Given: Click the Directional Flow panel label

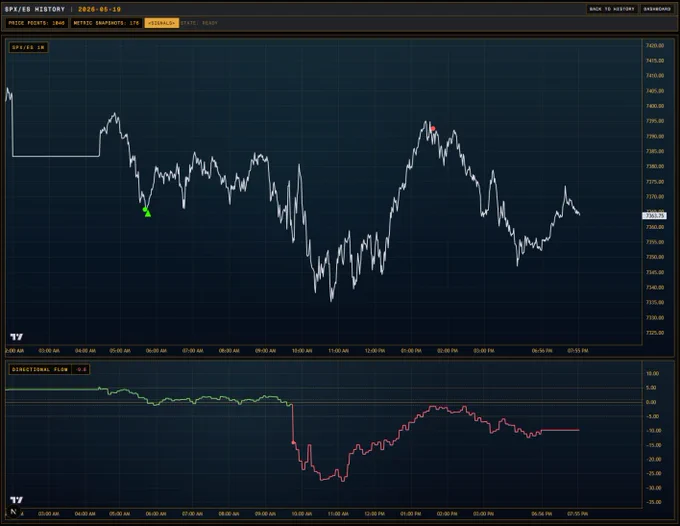Looking at the screenshot, I should [40, 369].
